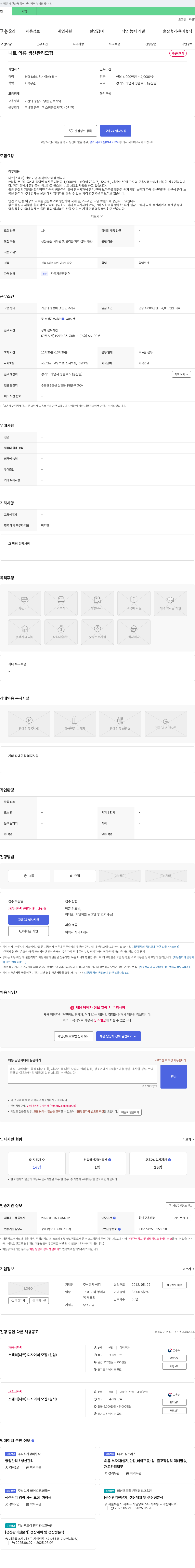Open 지도 보기 dropdown for work location
195x1568 pixels.
(x=182, y=374)
